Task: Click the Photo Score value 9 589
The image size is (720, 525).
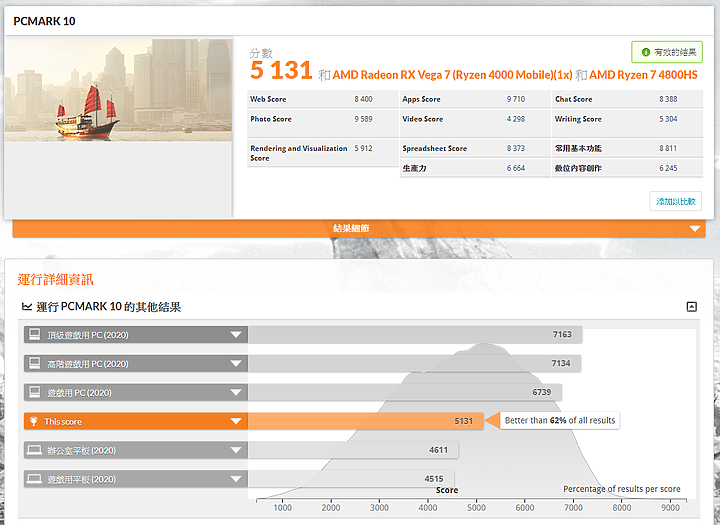Action: tap(363, 119)
